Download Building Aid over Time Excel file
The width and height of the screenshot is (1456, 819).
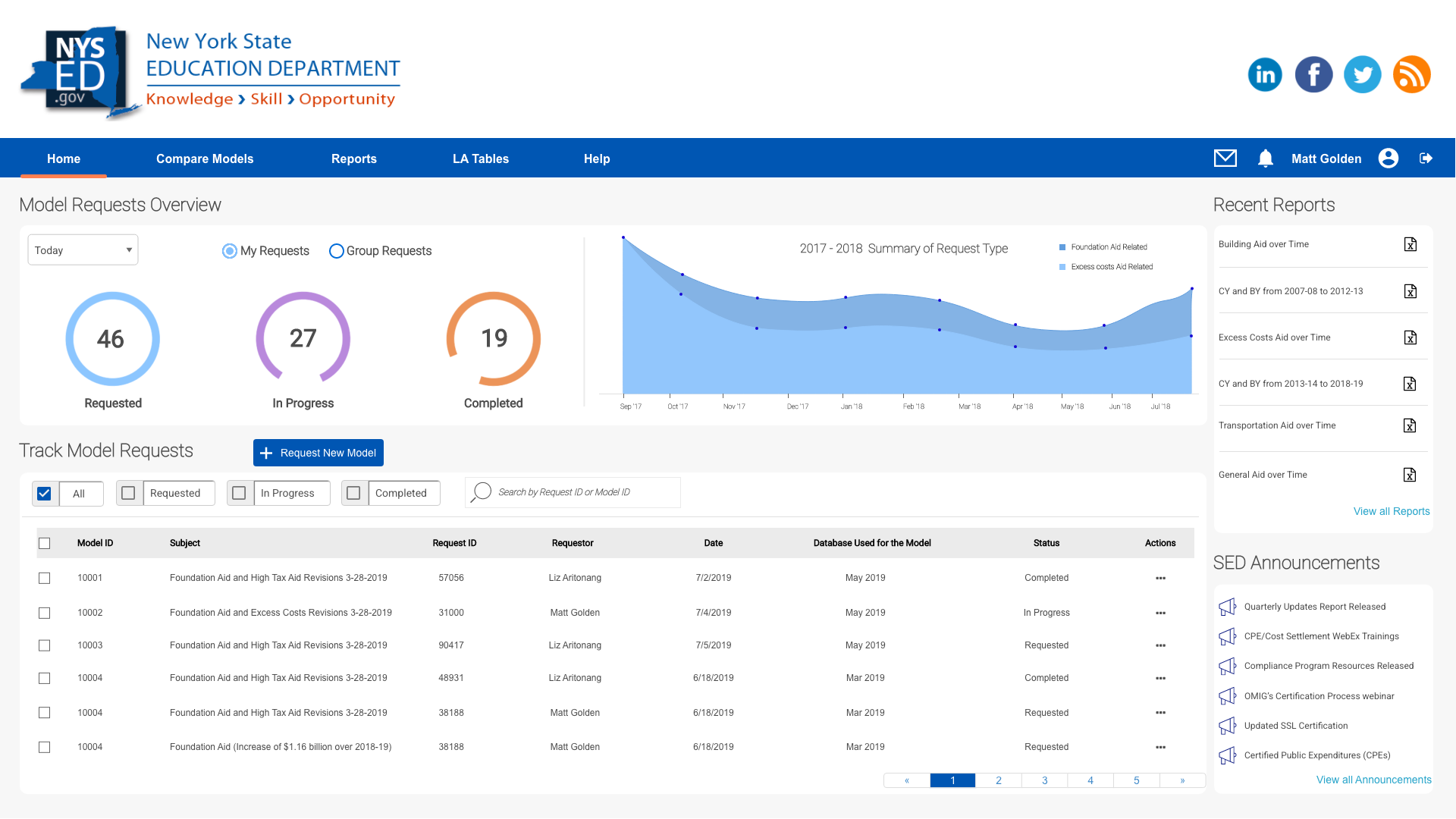1410,244
